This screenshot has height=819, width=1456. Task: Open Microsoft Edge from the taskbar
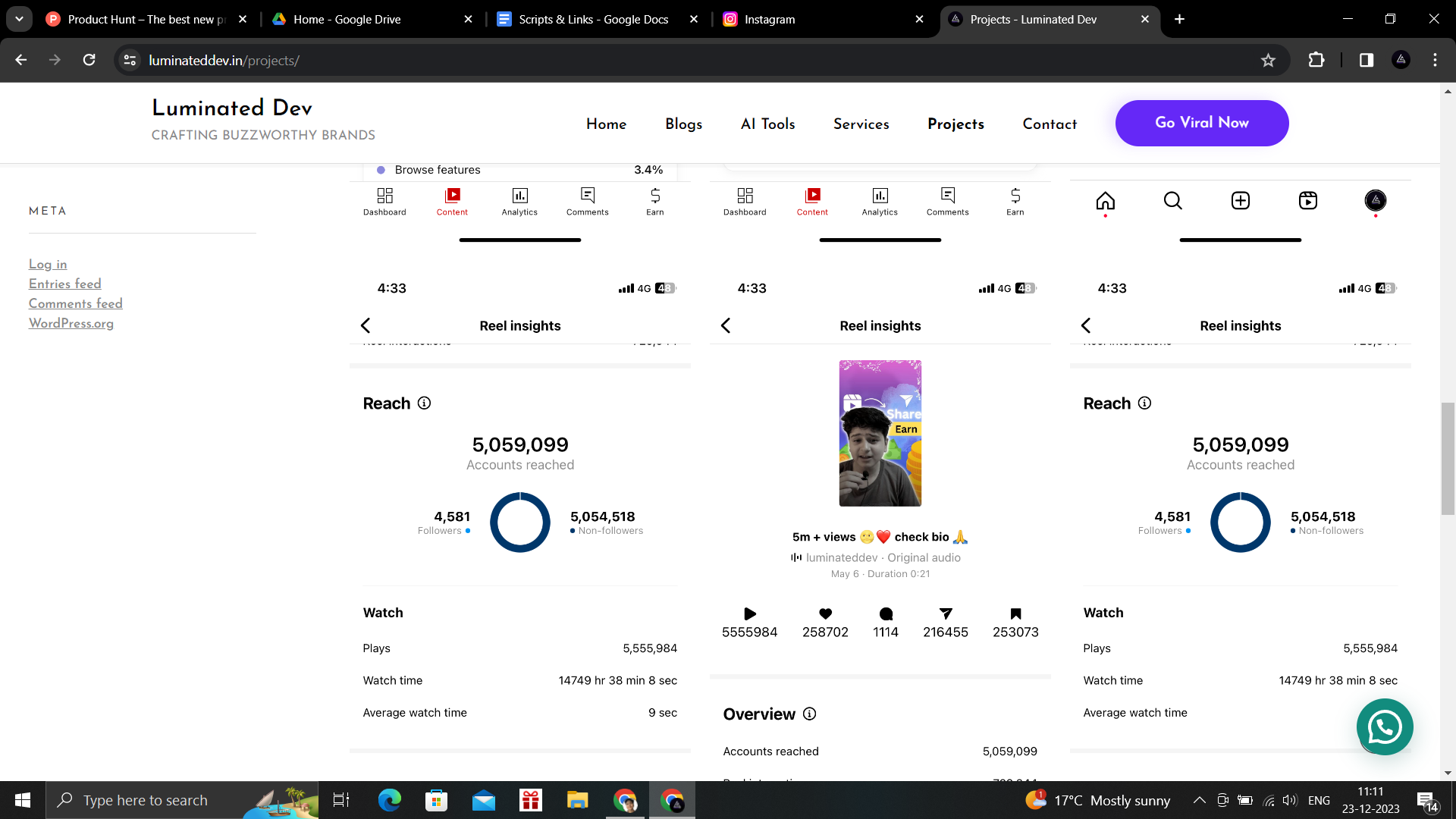tap(389, 800)
